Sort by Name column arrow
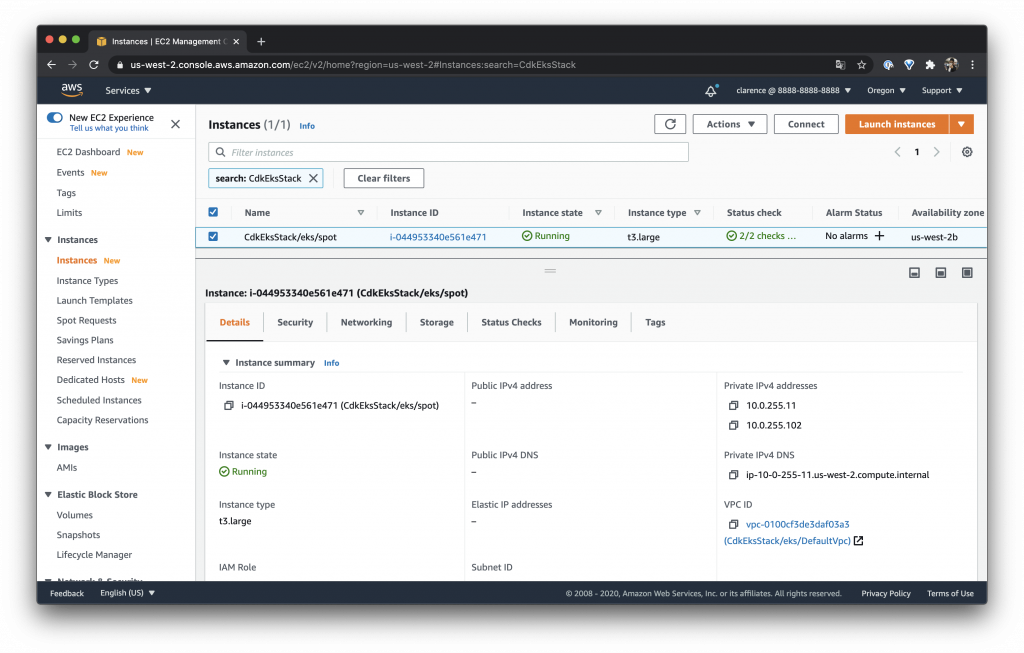Screen dimensions: 1024x653 coord(360,213)
